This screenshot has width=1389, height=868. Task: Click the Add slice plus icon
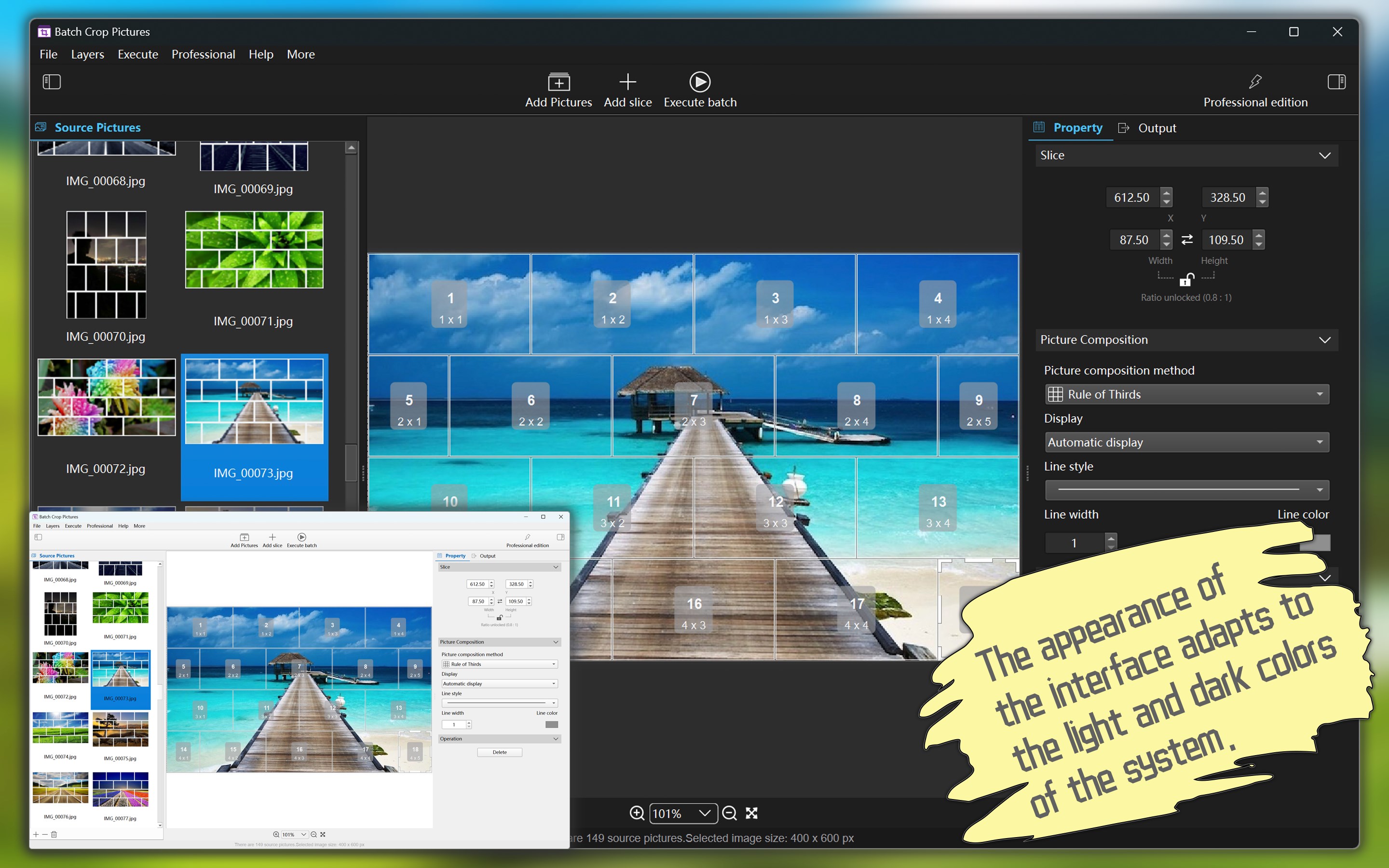pyautogui.click(x=627, y=82)
